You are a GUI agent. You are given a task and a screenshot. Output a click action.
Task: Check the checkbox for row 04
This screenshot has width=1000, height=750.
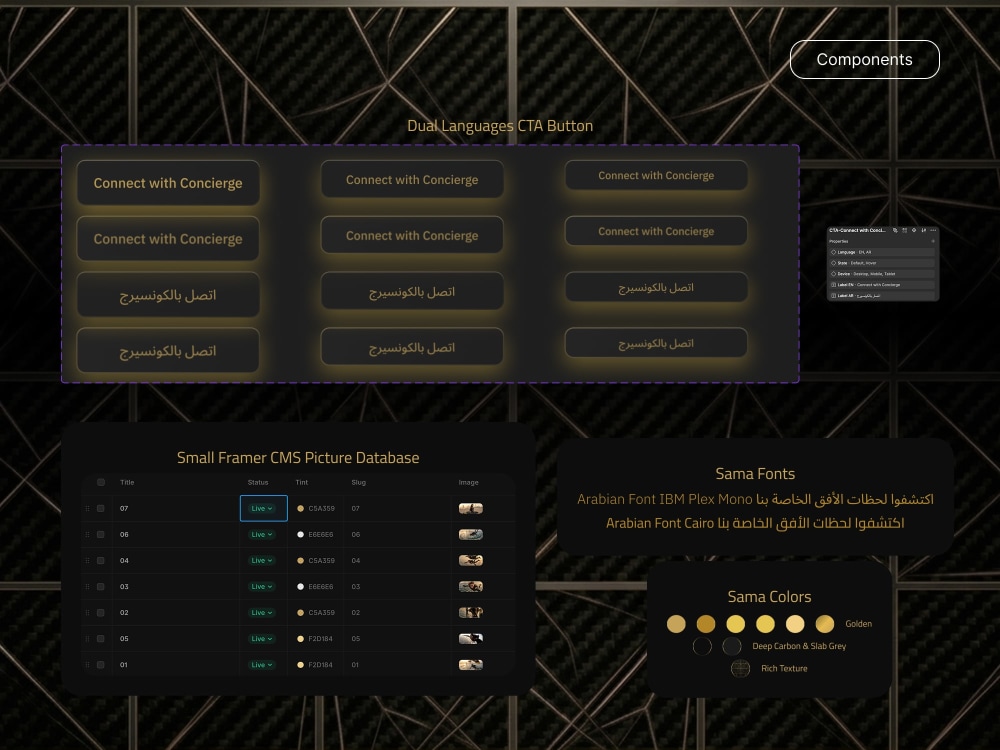tap(101, 561)
